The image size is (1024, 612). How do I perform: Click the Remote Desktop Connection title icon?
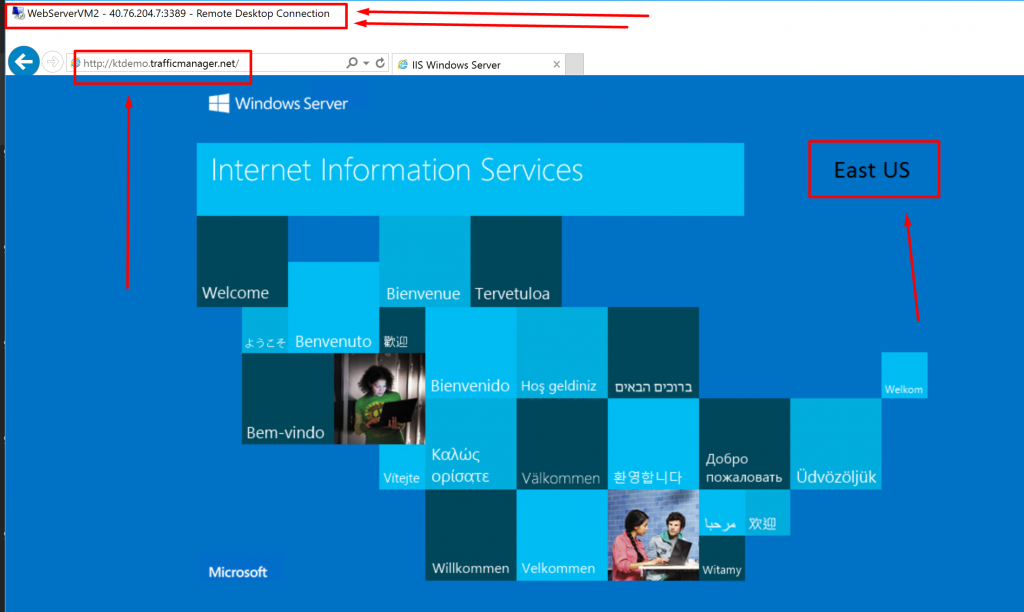pos(18,13)
